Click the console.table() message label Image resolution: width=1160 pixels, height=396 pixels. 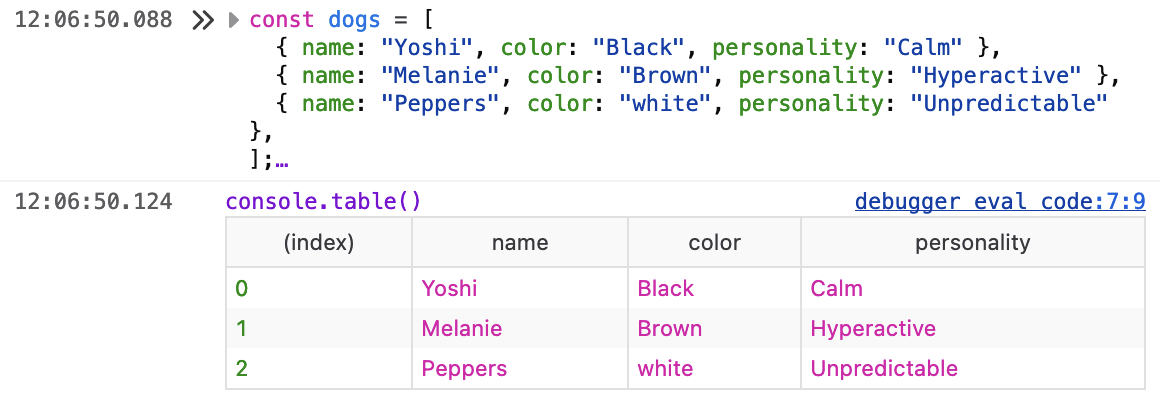tap(323, 201)
